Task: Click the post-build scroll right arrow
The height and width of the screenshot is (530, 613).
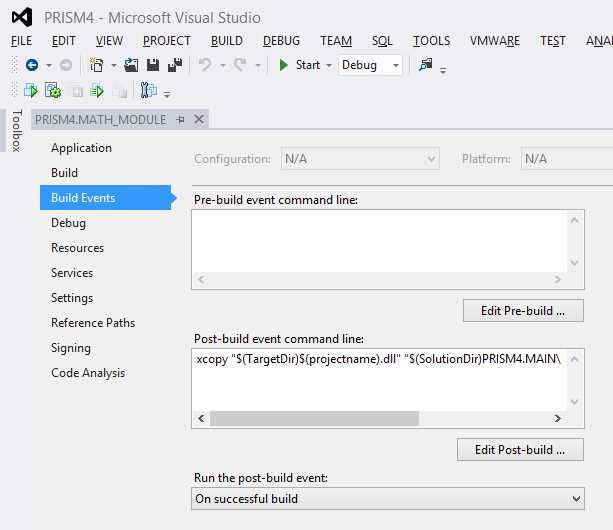Action: pyautogui.click(x=557, y=419)
